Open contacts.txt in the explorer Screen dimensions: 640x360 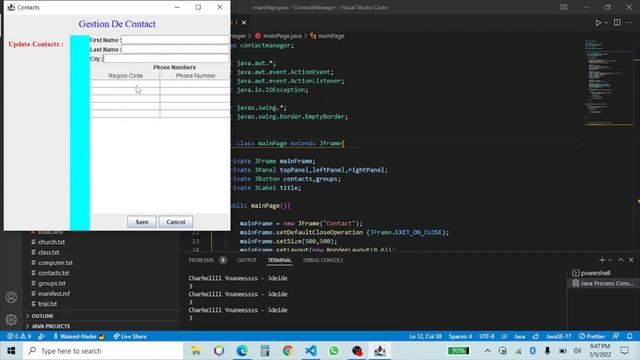click(53, 273)
